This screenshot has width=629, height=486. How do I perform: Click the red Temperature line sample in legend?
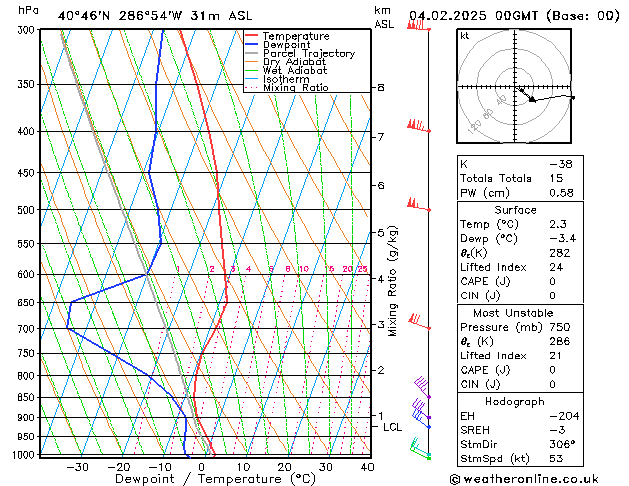click(x=252, y=36)
